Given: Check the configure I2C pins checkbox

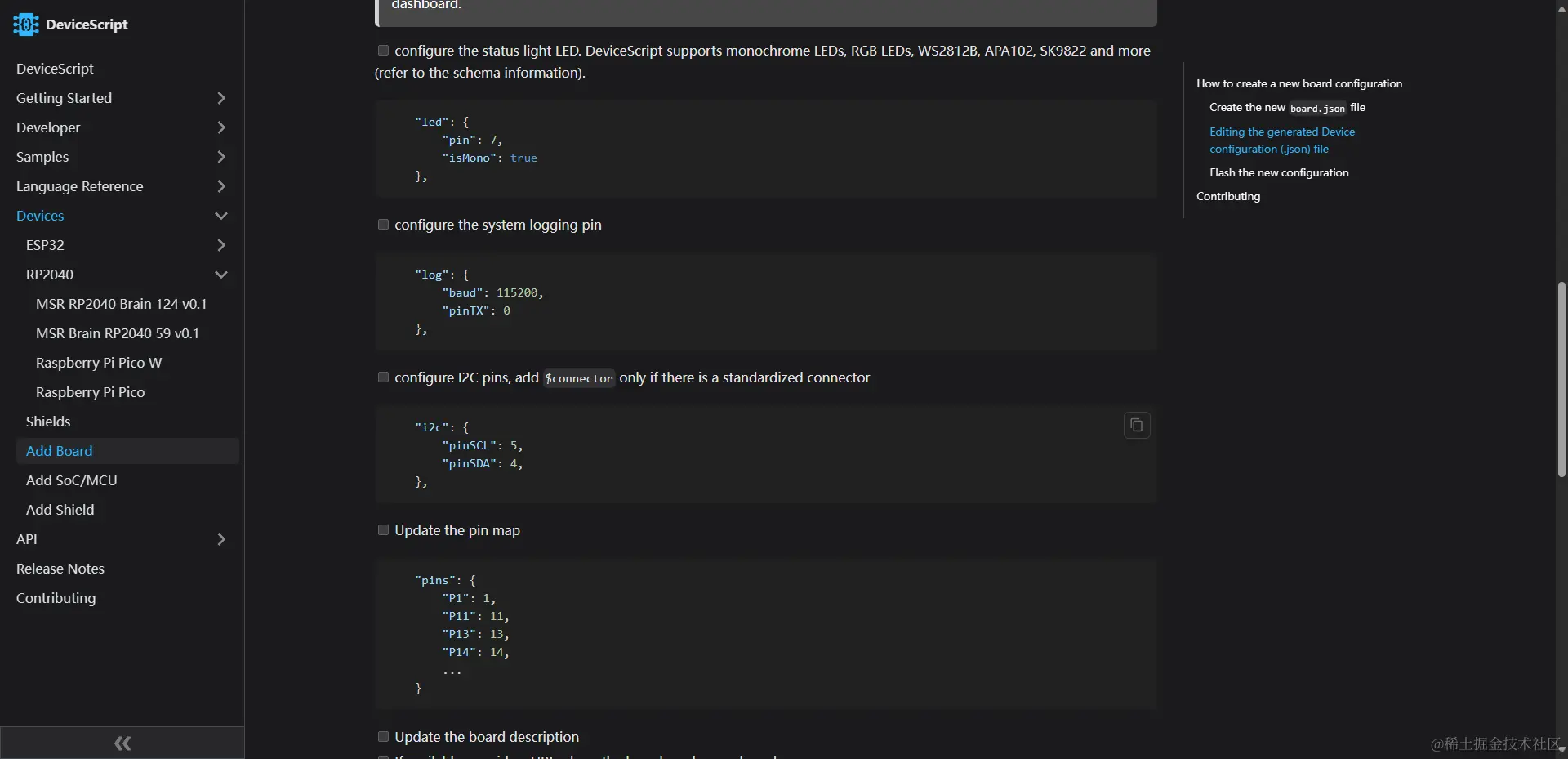Looking at the screenshot, I should [383, 377].
